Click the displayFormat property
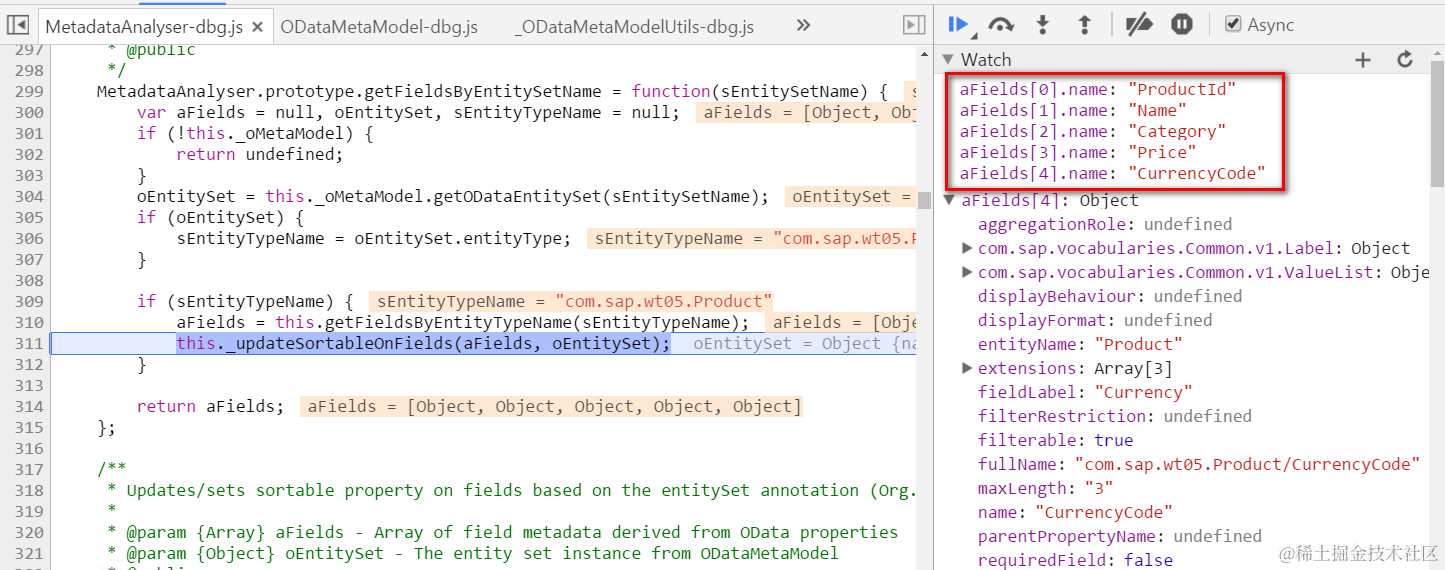Viewport: 1445px width, 570px height. click(x=1095, y=320)
